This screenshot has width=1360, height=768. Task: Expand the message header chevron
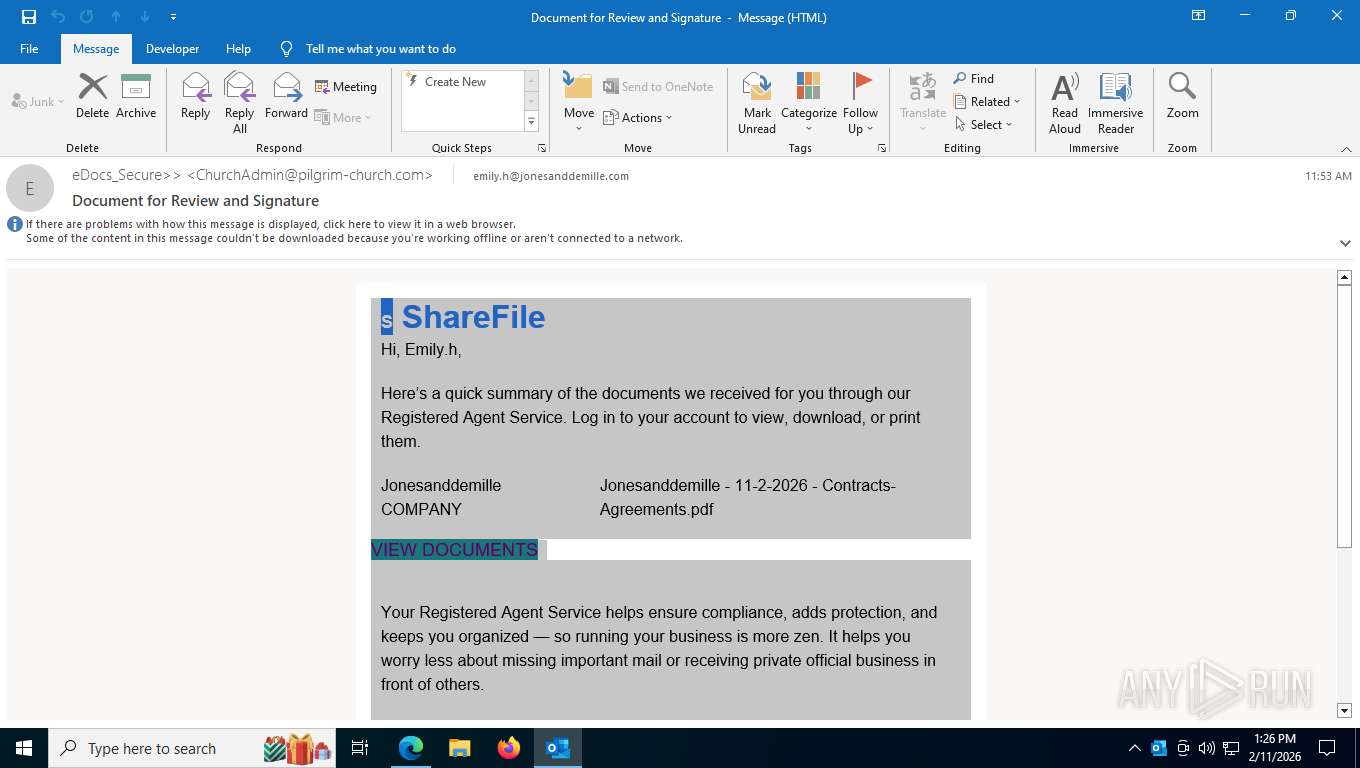[x=1345, y=243]
